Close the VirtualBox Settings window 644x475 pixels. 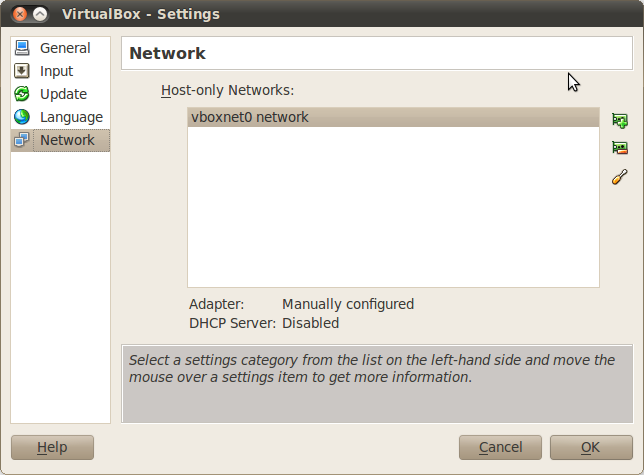pos(20,15)
